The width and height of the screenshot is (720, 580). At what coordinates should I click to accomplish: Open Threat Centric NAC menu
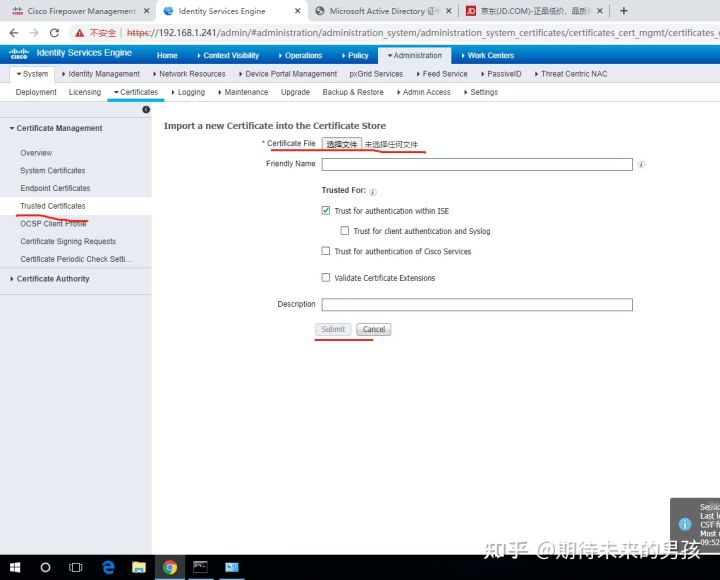[x=571, y=73]
